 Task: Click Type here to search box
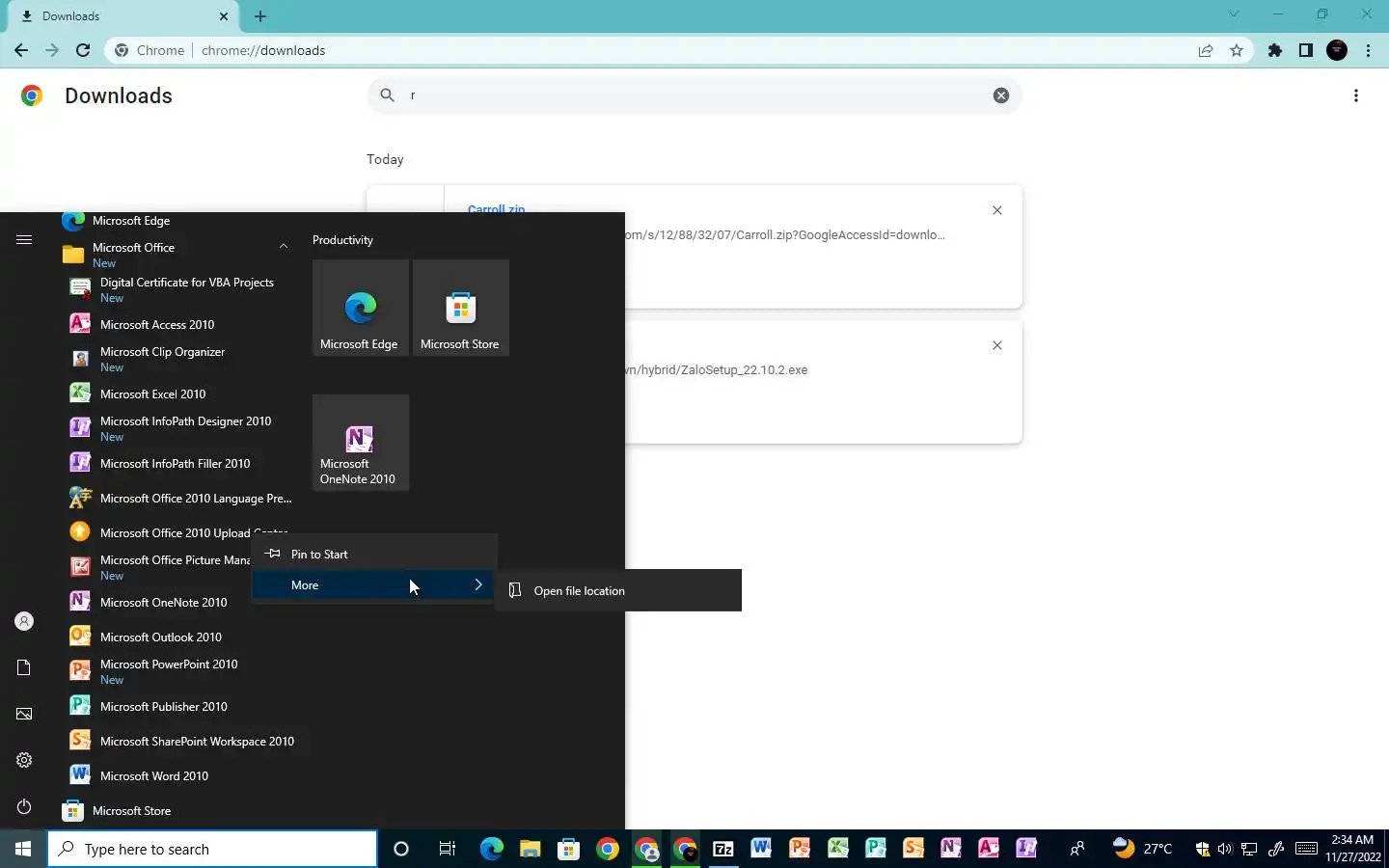(x=212, y=849)
